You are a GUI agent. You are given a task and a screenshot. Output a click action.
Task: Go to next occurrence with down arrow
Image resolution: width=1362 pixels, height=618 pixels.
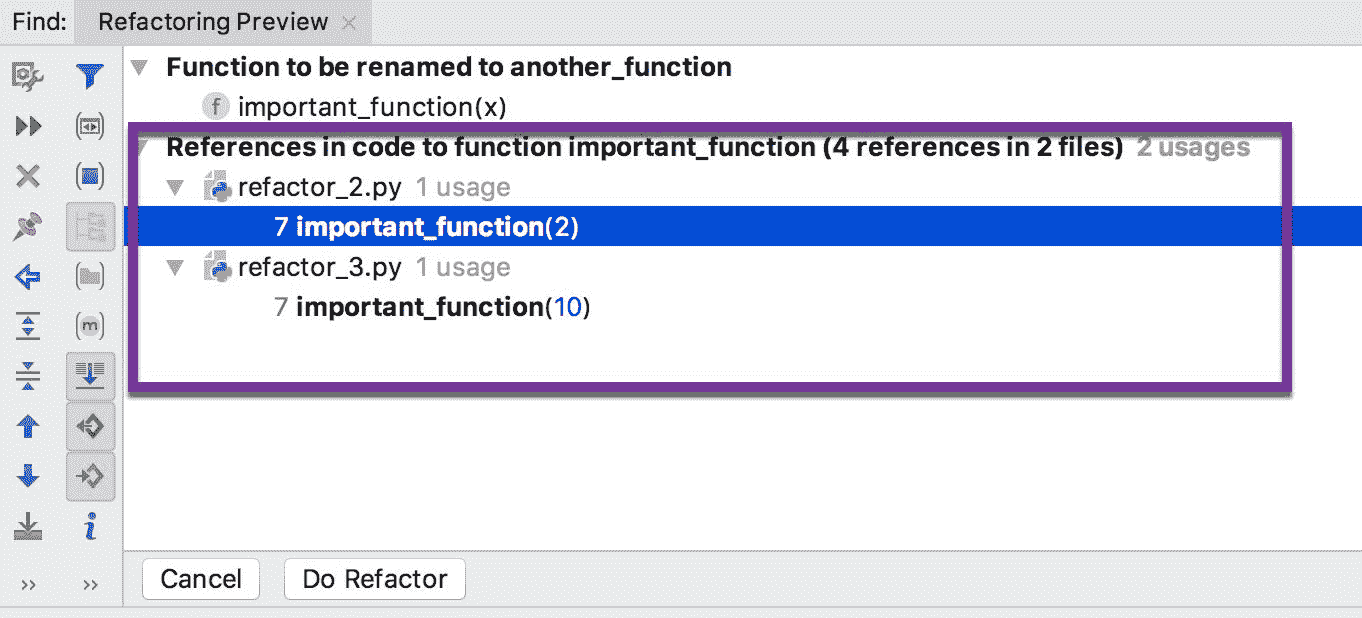coord(28,476)
